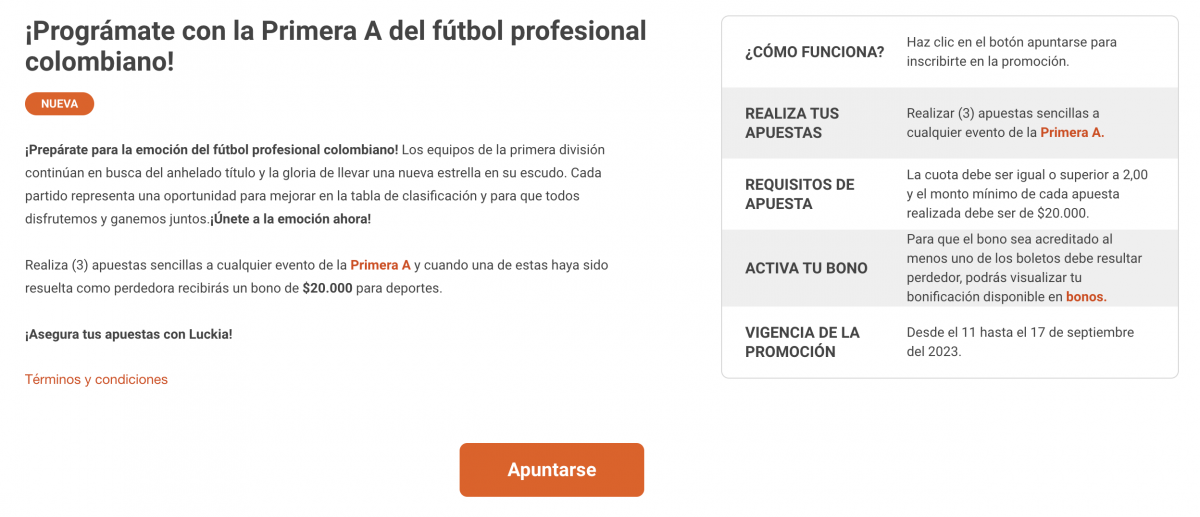Select the ¿CÓMO FUNCIONA? row label

point(814,52)
